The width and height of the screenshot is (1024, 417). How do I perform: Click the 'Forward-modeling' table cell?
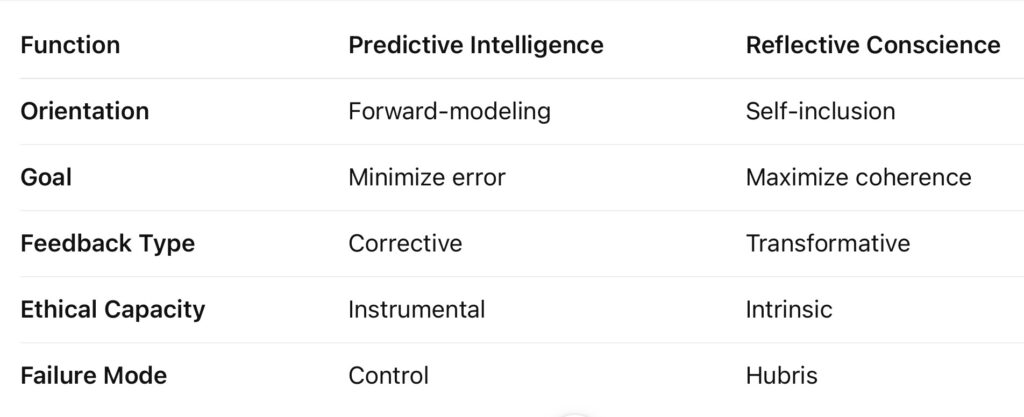tap(449, 111)
